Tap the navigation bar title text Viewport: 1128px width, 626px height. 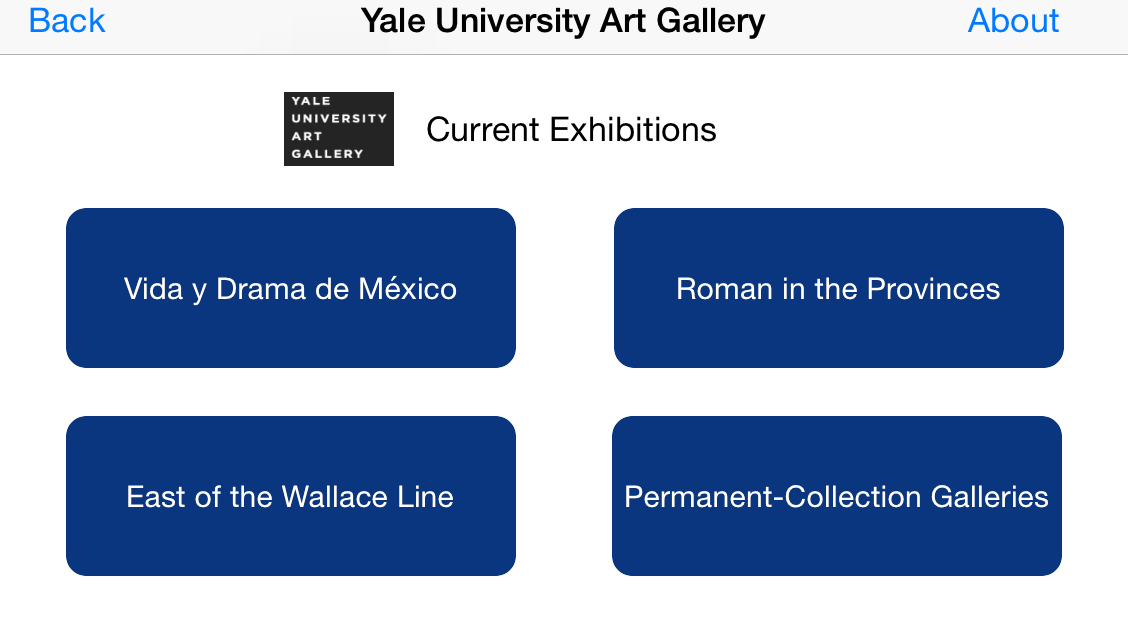[563, 21]
